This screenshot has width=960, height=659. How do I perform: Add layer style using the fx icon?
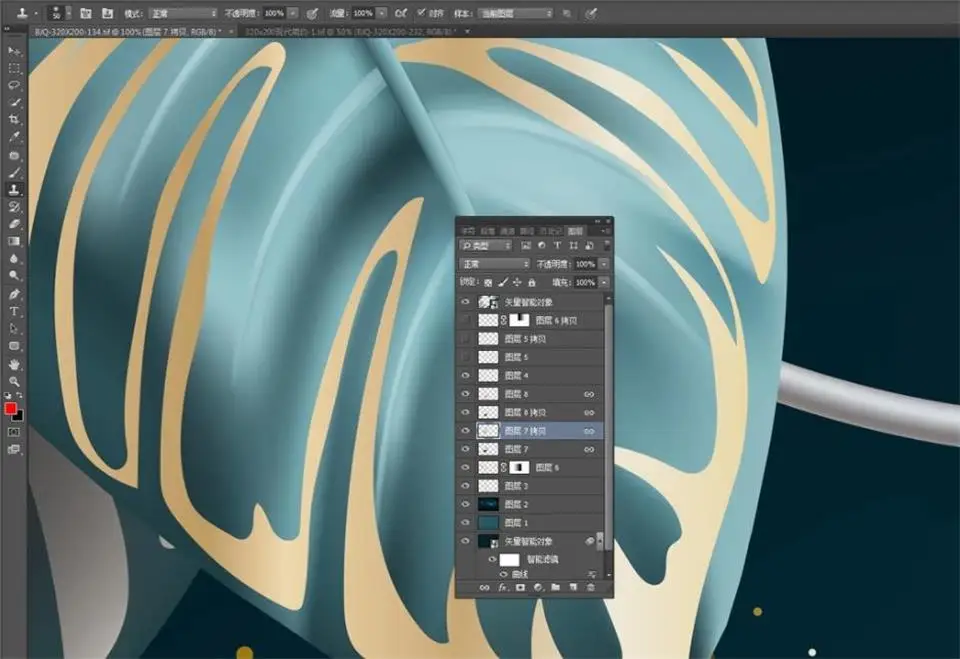[503, 588]
